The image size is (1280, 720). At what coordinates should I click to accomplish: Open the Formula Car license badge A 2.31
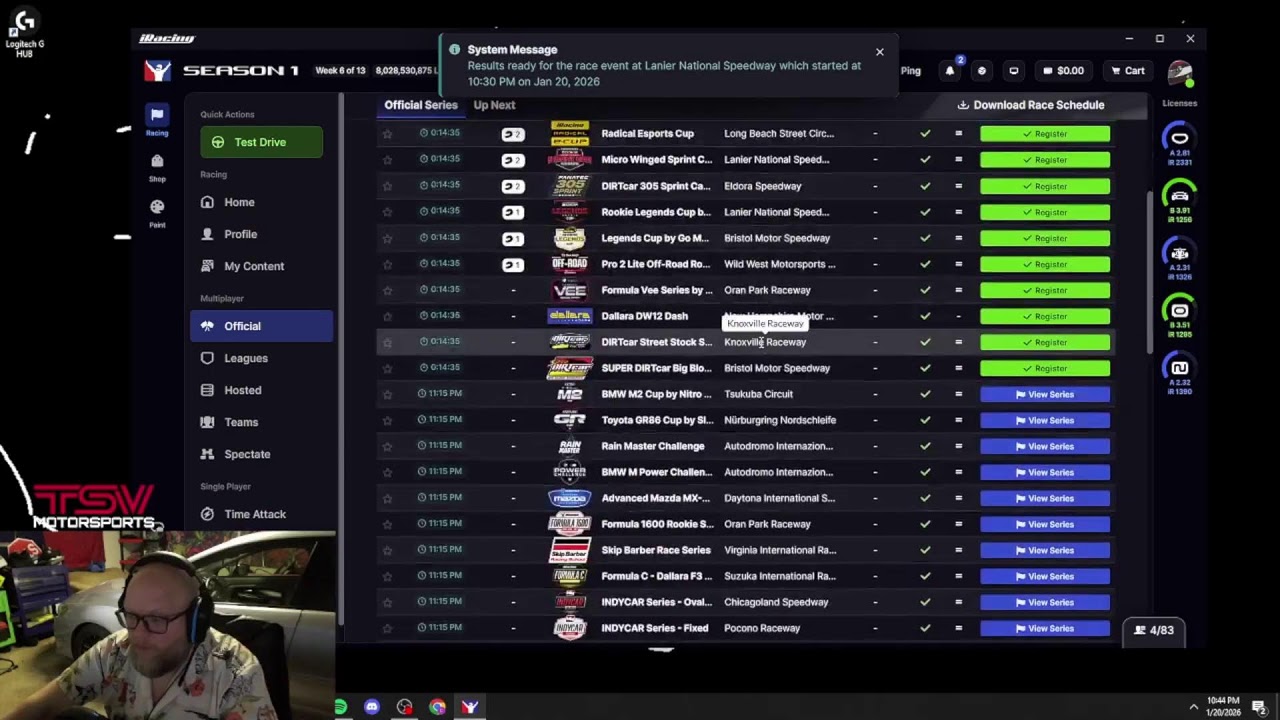click(x=1180, y=258)
